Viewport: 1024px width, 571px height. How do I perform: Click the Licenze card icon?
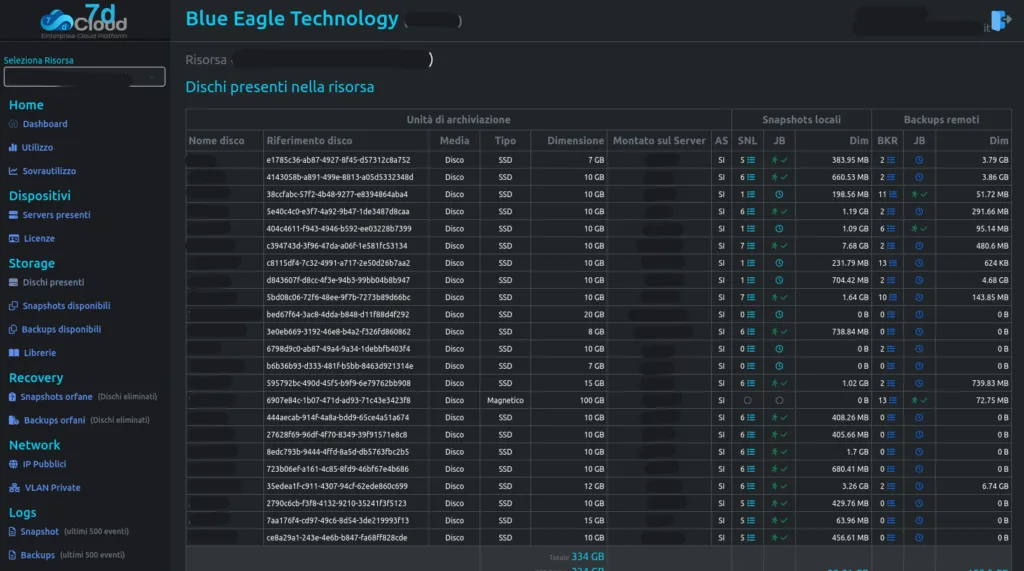[x=14, y=238]
